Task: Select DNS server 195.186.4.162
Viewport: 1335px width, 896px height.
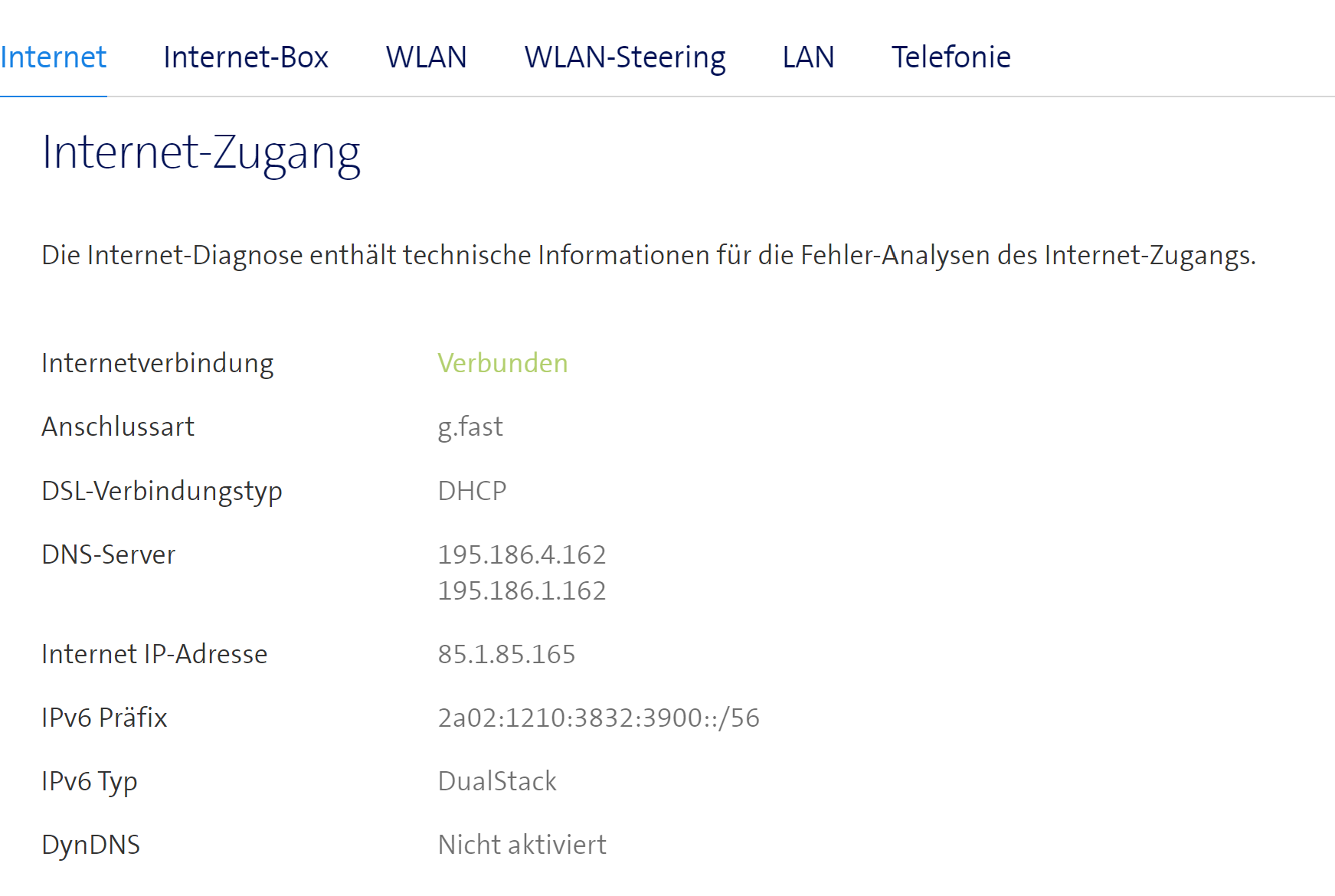Action: click(522, 554)
